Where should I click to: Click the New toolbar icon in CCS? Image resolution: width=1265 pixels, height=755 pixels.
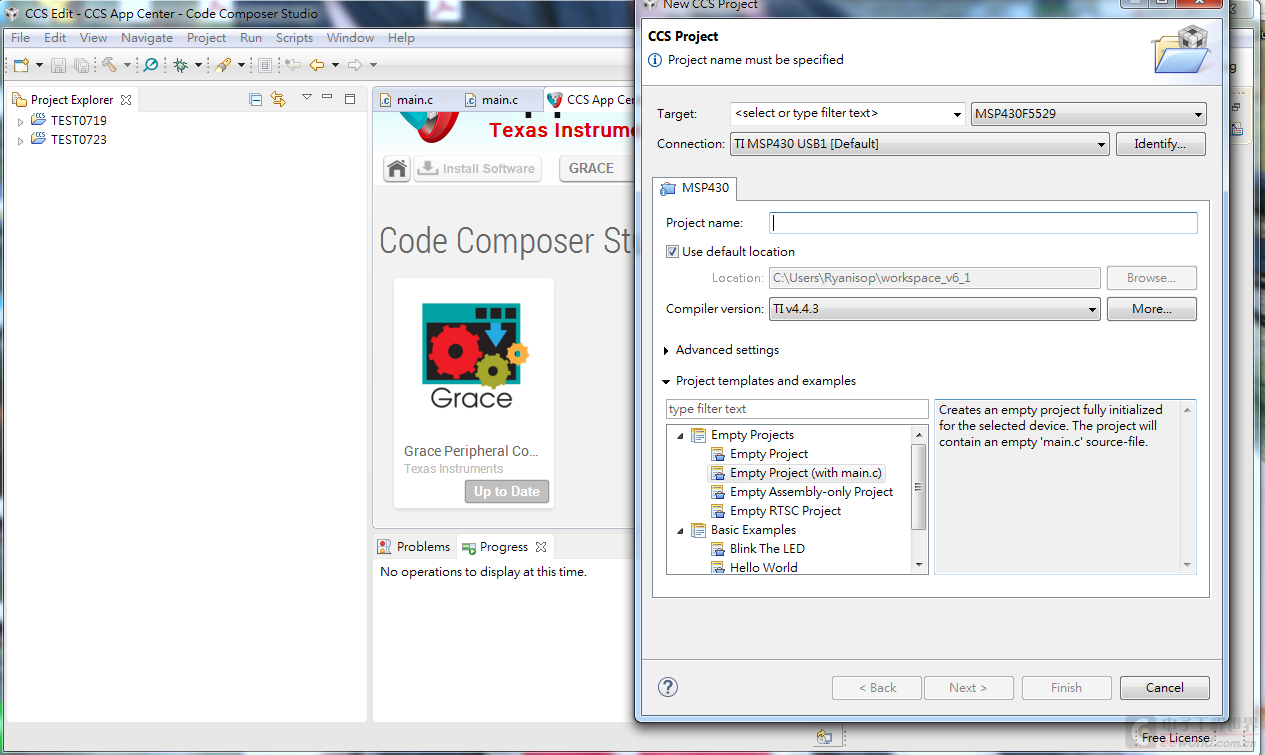[x=21, y=65]
